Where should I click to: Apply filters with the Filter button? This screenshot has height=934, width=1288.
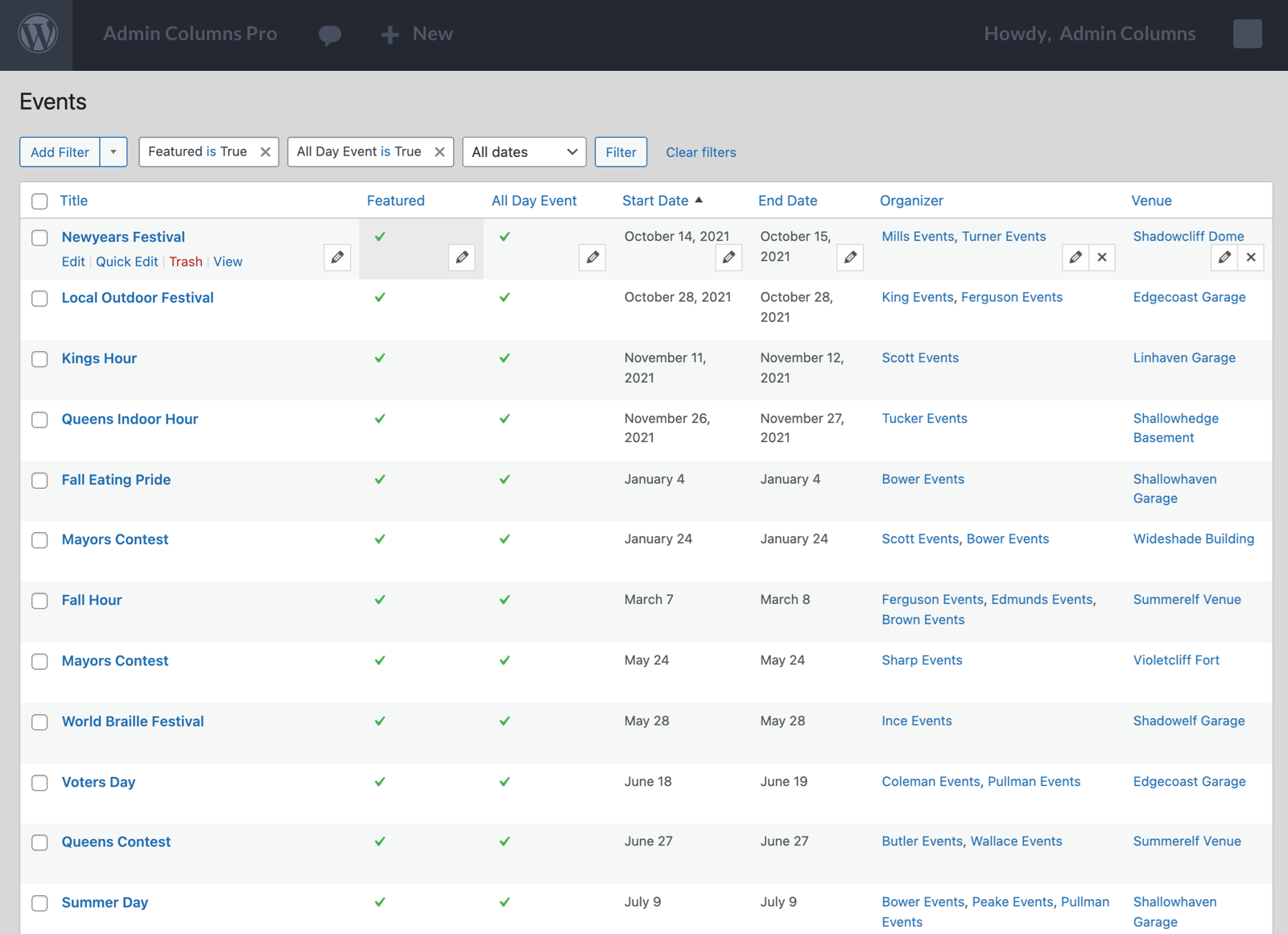[x=621, y=152]
